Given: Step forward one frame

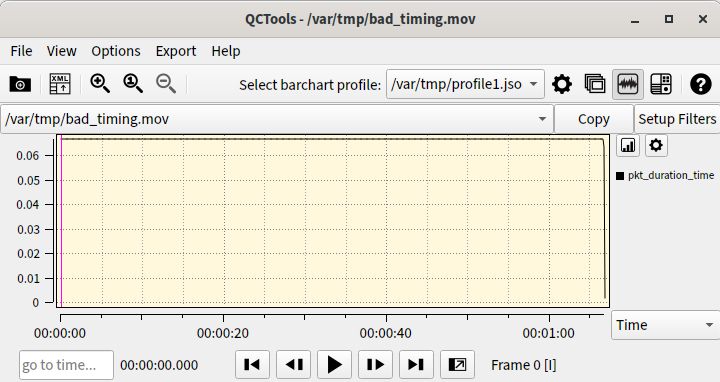Looking at the screenshot, I should coord(375,365).
